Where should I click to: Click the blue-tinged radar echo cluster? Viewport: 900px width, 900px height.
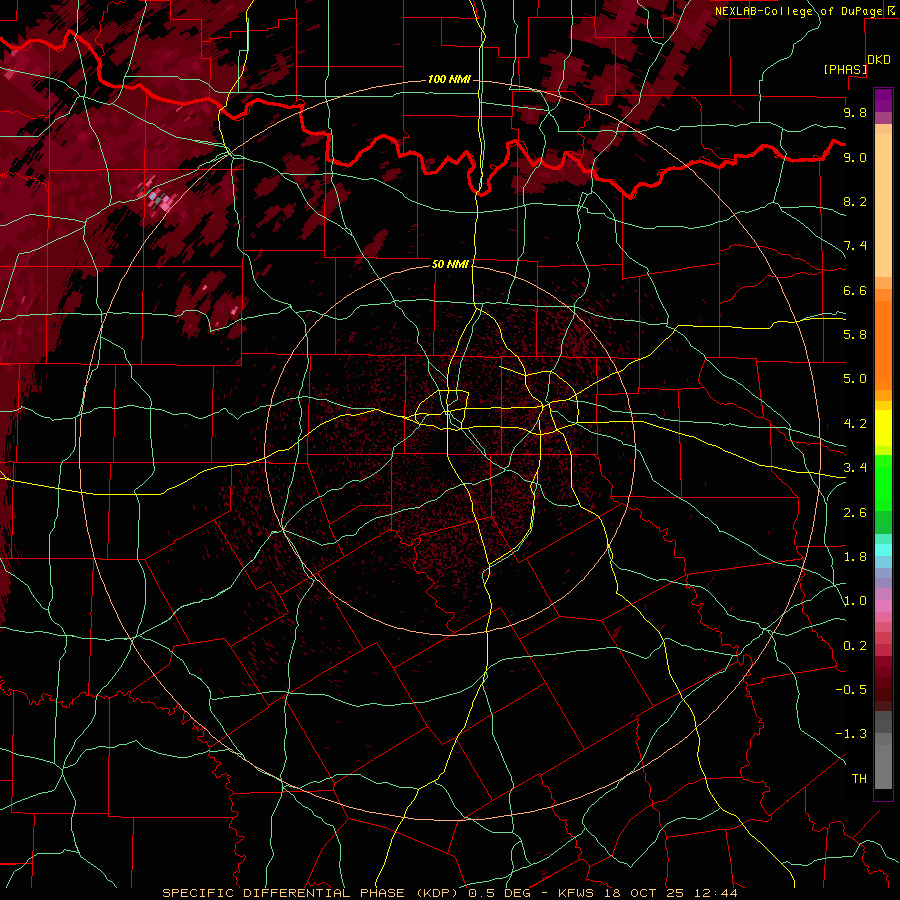coord(153,195)
